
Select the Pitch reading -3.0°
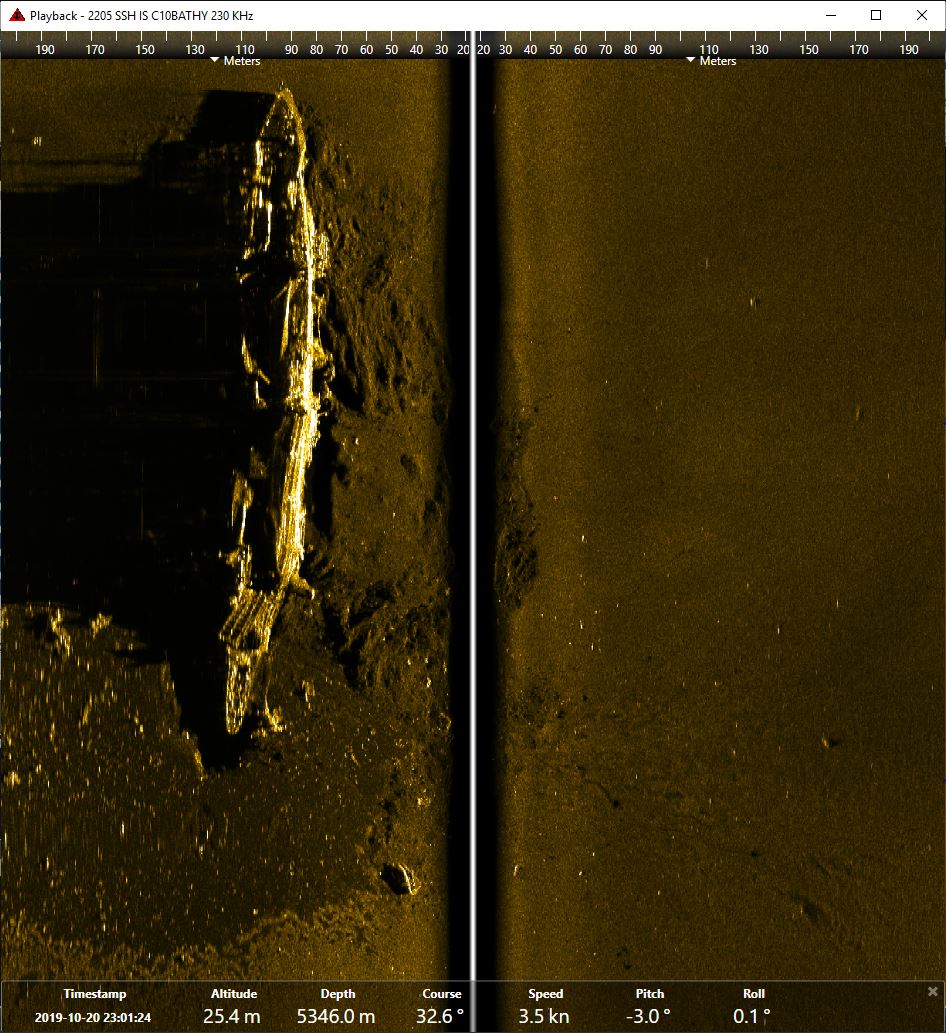click(x=649, y=1017)
